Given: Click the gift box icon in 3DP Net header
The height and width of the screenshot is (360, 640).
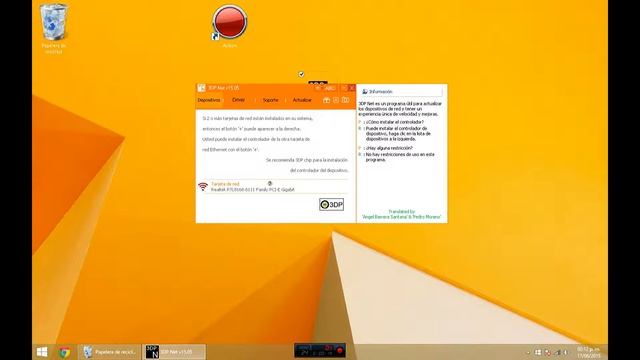Looking at the screenshot, I should tap(327, 100).
